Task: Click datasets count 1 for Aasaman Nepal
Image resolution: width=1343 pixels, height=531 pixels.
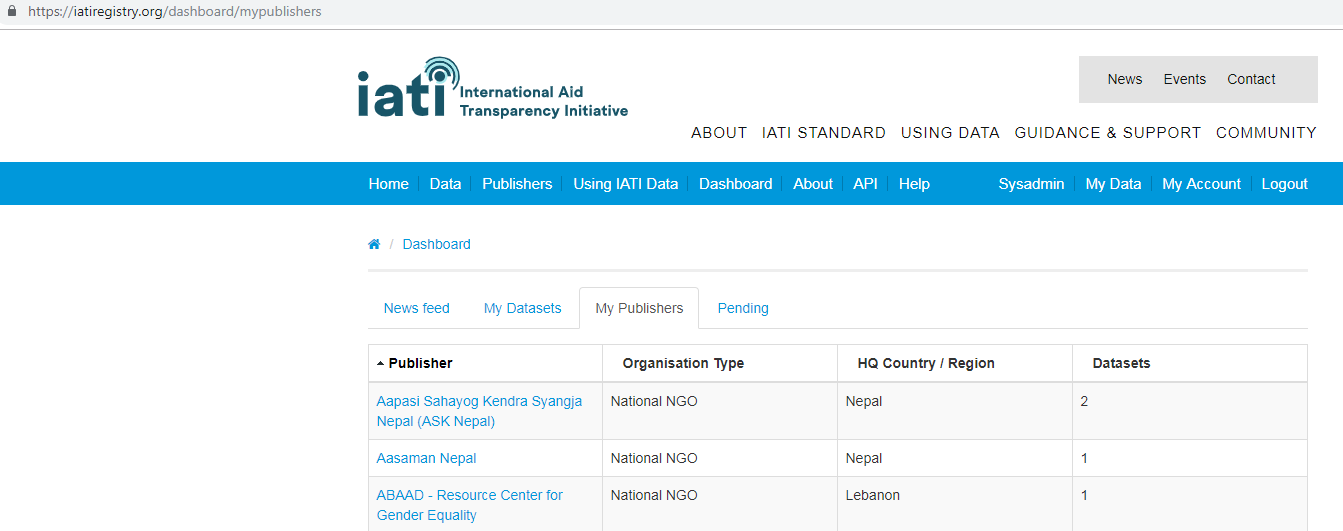Action: [1084, 458]
